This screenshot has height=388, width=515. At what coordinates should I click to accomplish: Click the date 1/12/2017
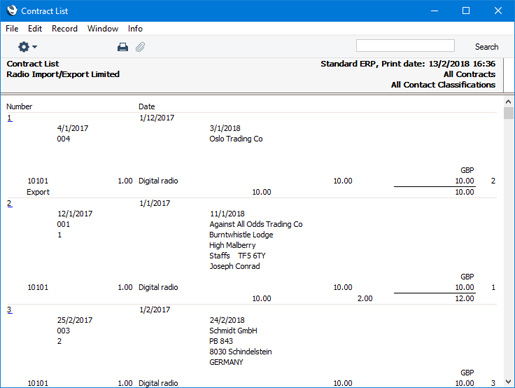point(157,118)
